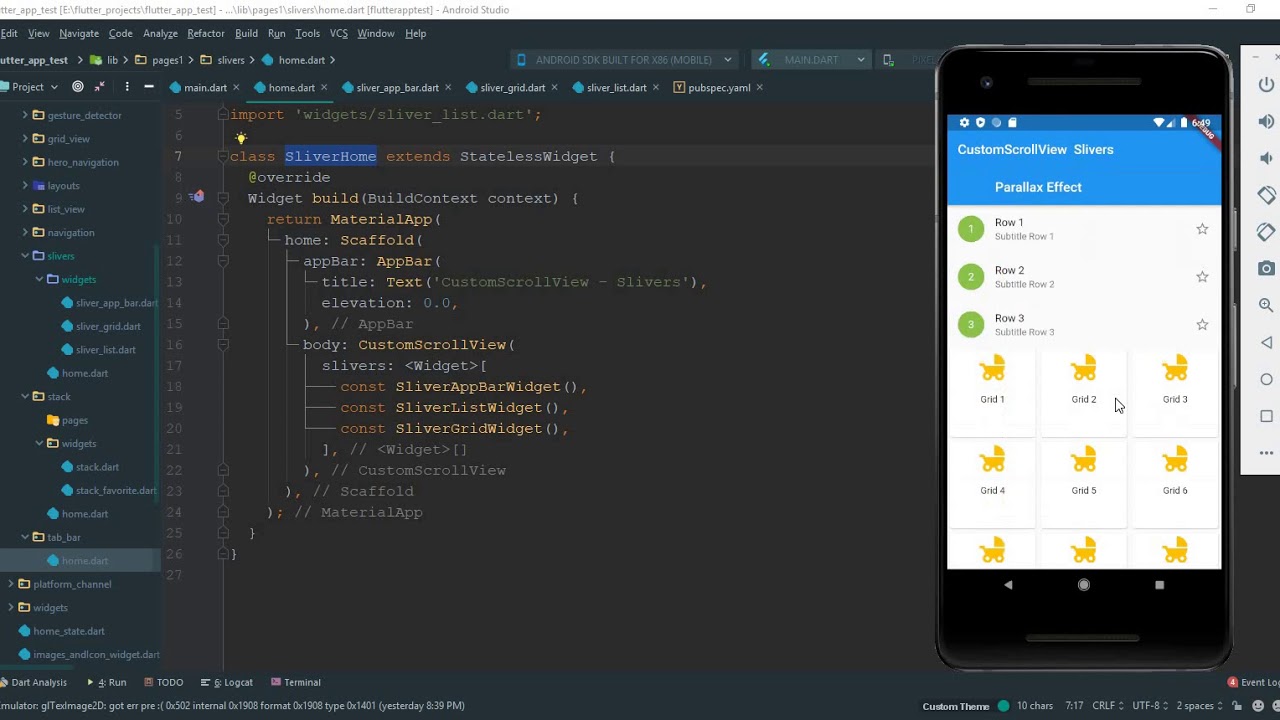This screenshot has width=1280, height=720.
Task: Expand the platform_channel folder
Action: 11,584
